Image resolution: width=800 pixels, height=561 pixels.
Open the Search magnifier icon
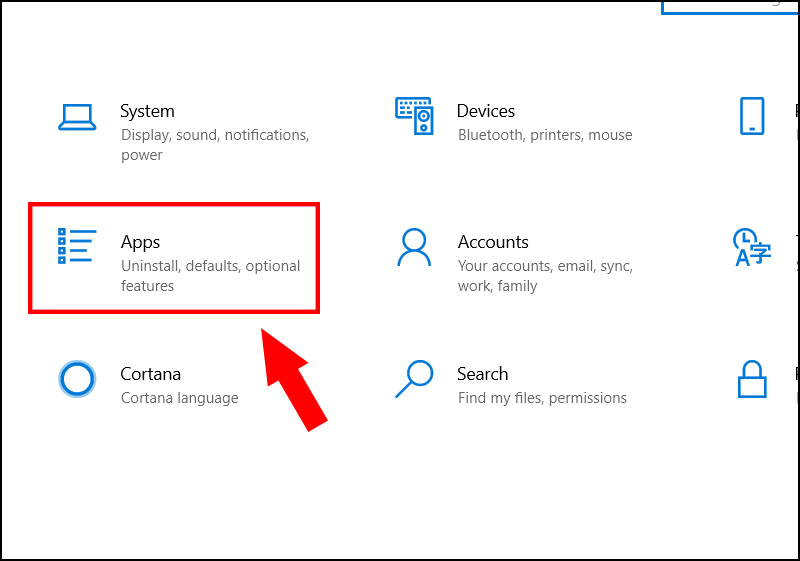414,379
